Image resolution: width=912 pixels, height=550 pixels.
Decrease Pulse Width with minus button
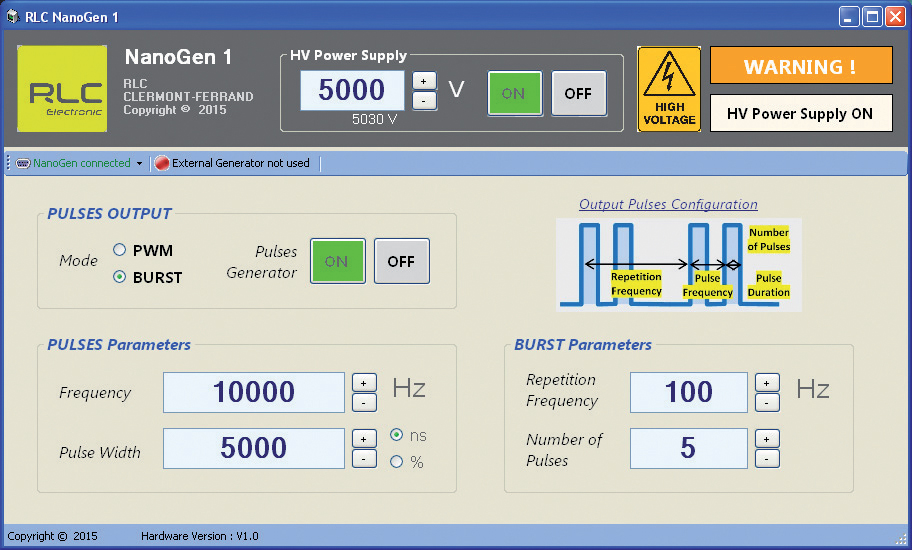point(364,459)
